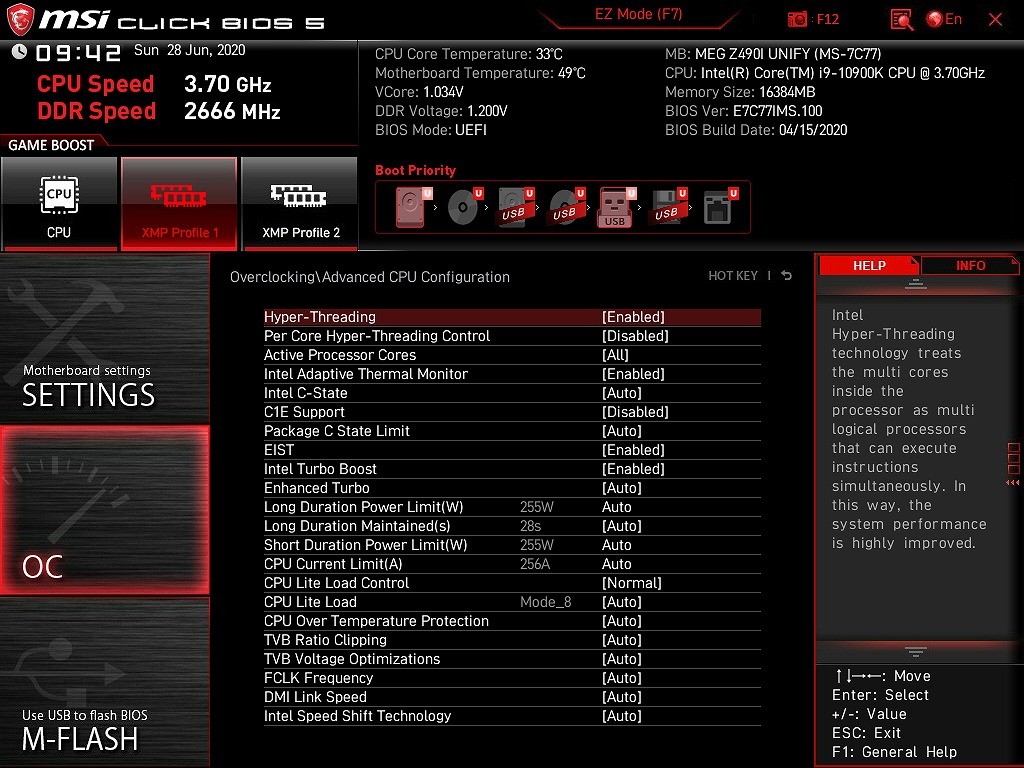Screen dimensions: 1024x768
Task: Select the USB flash drive boot icon
Action: [x=615, y=208]
